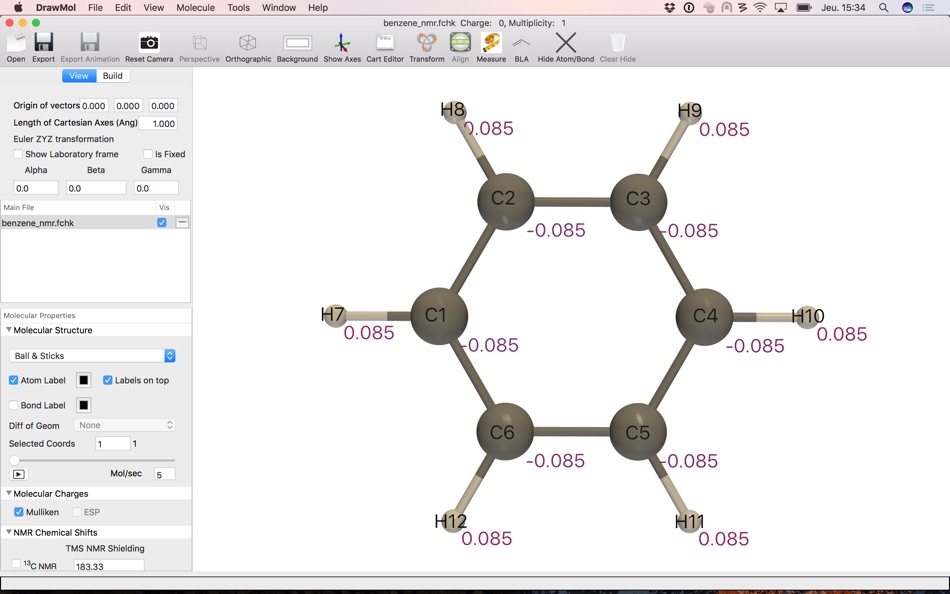This screenshot has height=594, width=950.
Task: Disable Labels on top checkbox
Action: click(108, 380)
